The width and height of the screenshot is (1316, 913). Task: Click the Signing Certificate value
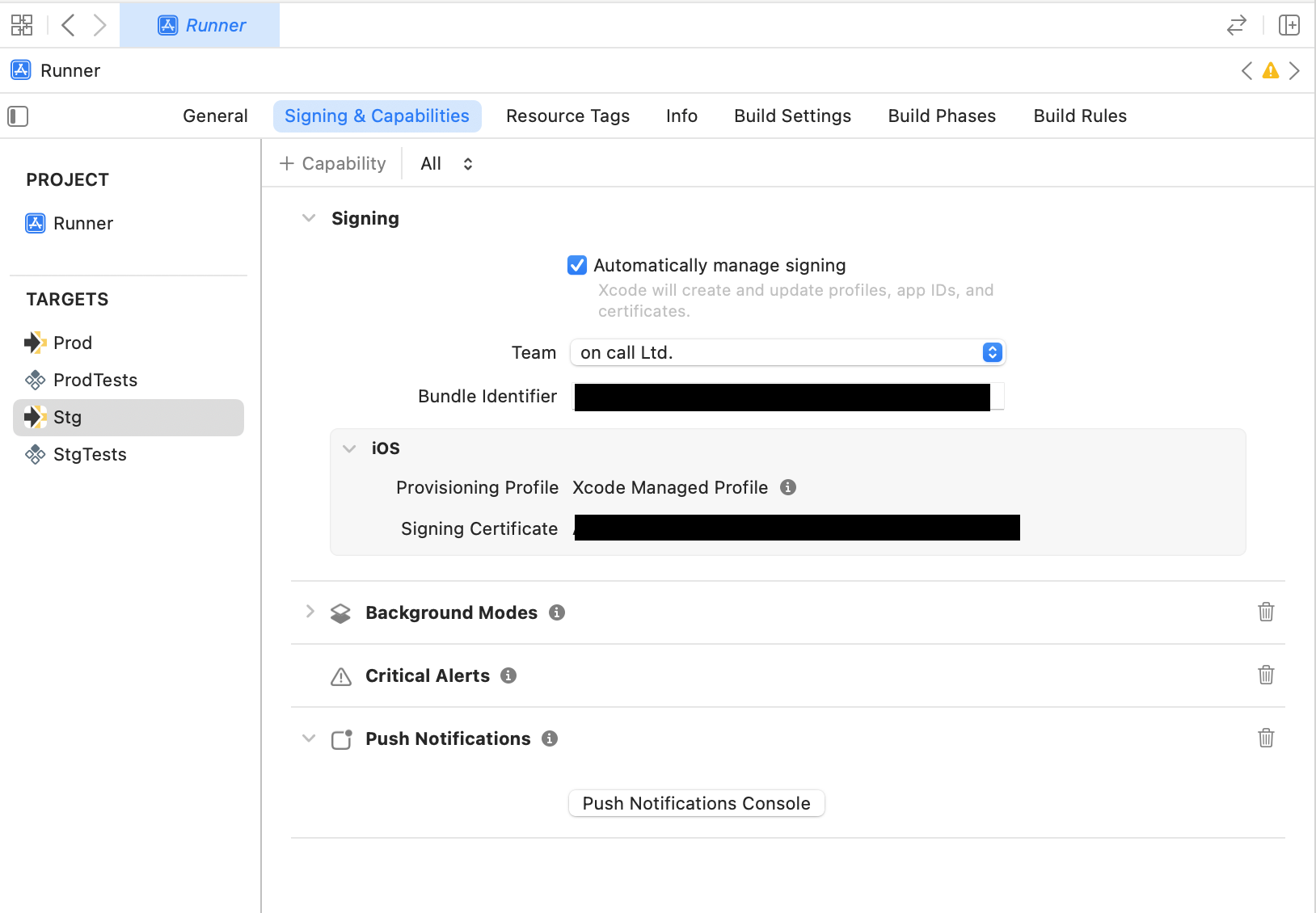coord(796,528)
